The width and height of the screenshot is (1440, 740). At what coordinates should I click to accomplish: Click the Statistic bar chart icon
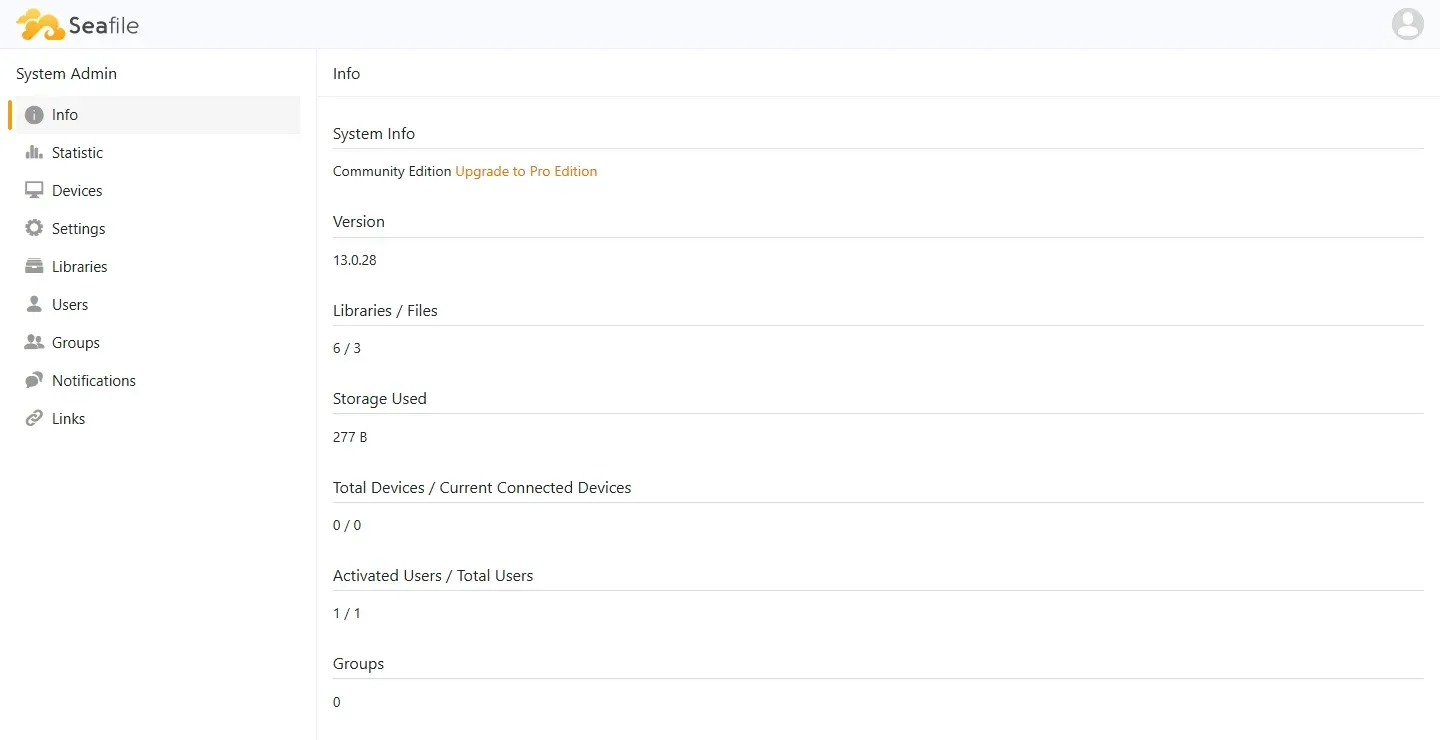tap(34, 153)
